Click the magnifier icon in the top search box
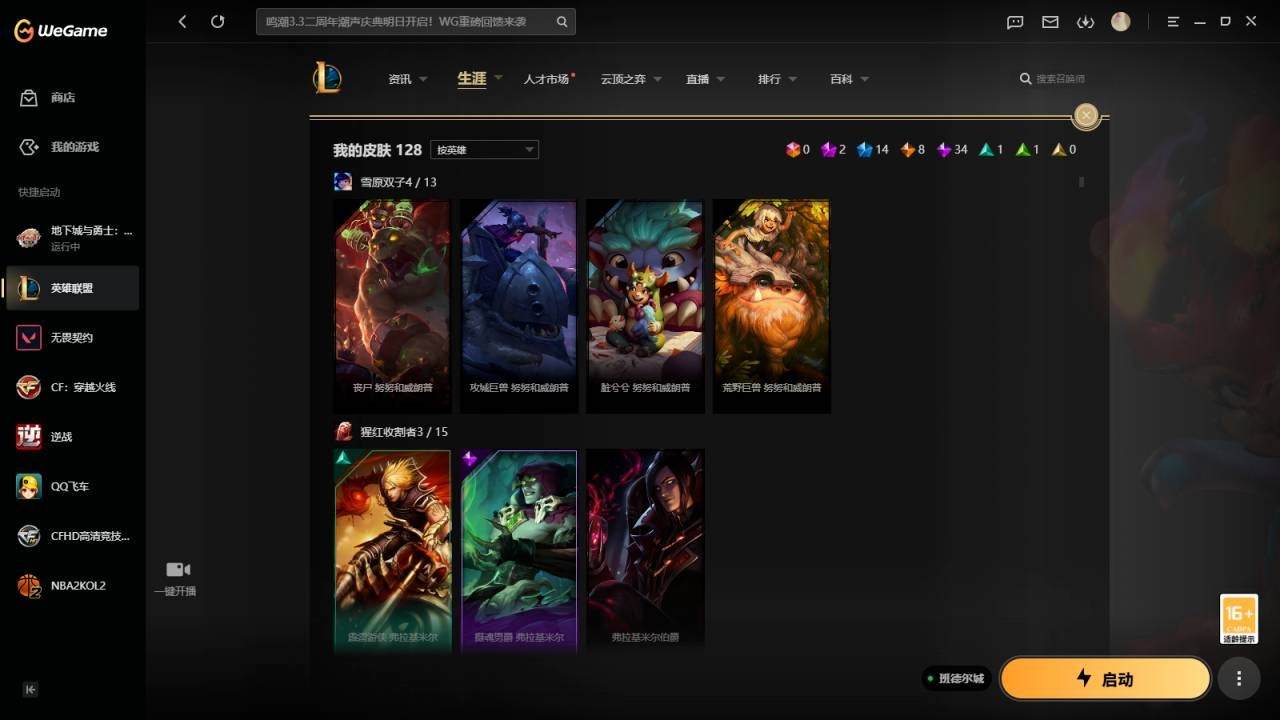Image resolution: width=1280 pixels, height=720 pixels. [562, 21]
